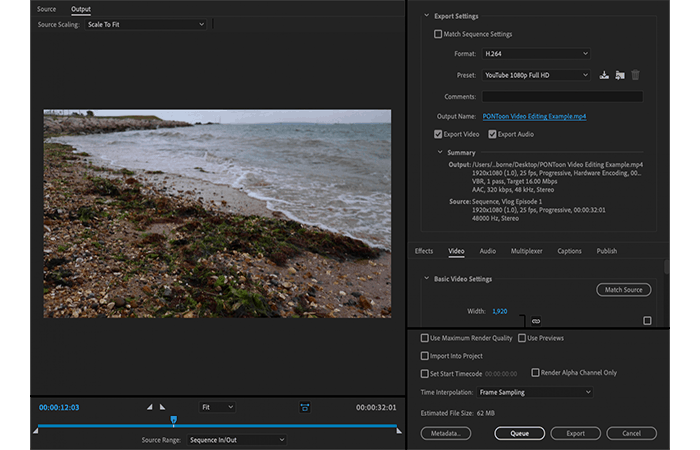Enable Use Maximum Render Quality
700x450 pixels.
point(425,338)
